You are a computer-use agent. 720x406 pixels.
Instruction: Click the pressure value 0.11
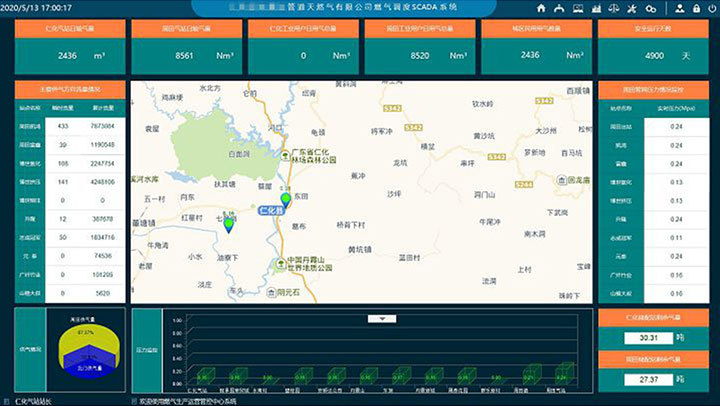[676, 238]
